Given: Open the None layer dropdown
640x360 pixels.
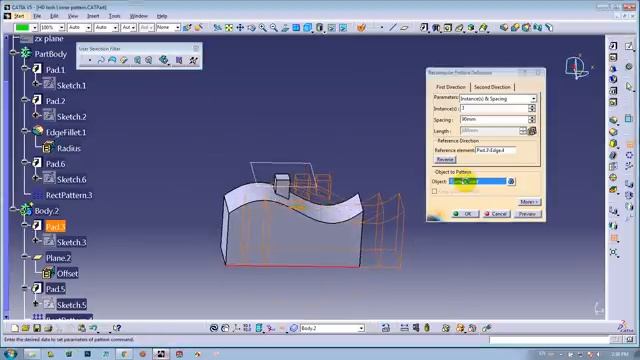Looking at the screenshot, I should coord(178,27).
